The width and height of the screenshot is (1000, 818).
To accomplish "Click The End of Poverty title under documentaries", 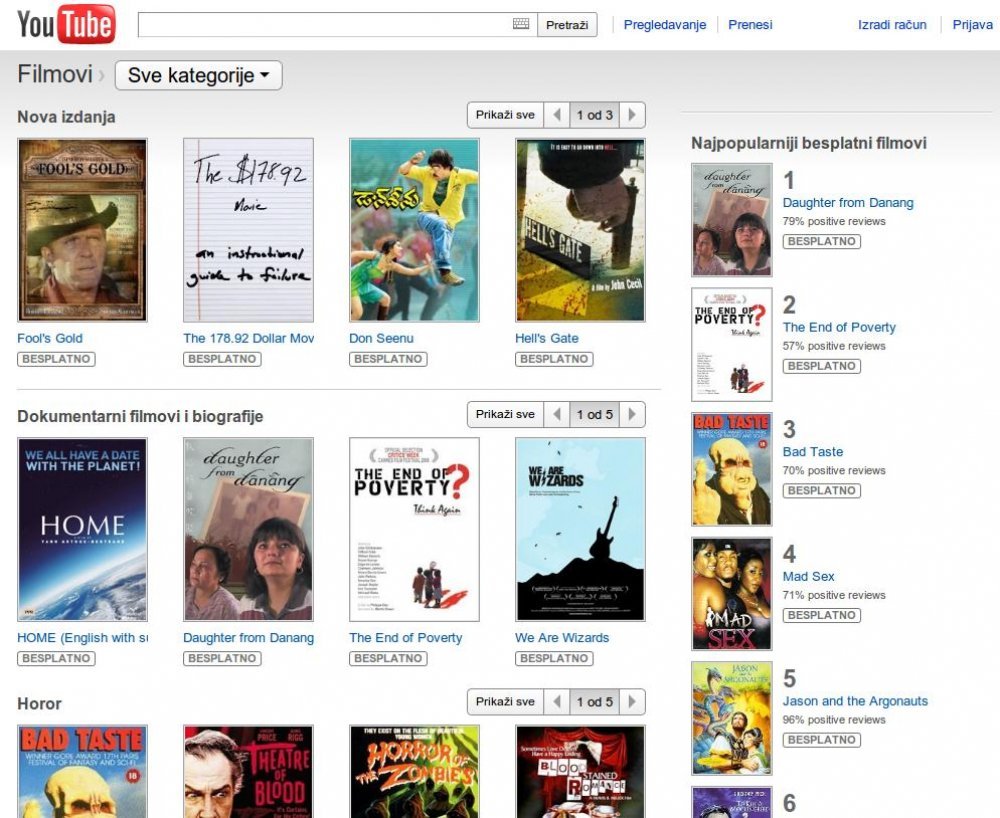I will pyautogui.click(x=406, y=638).
